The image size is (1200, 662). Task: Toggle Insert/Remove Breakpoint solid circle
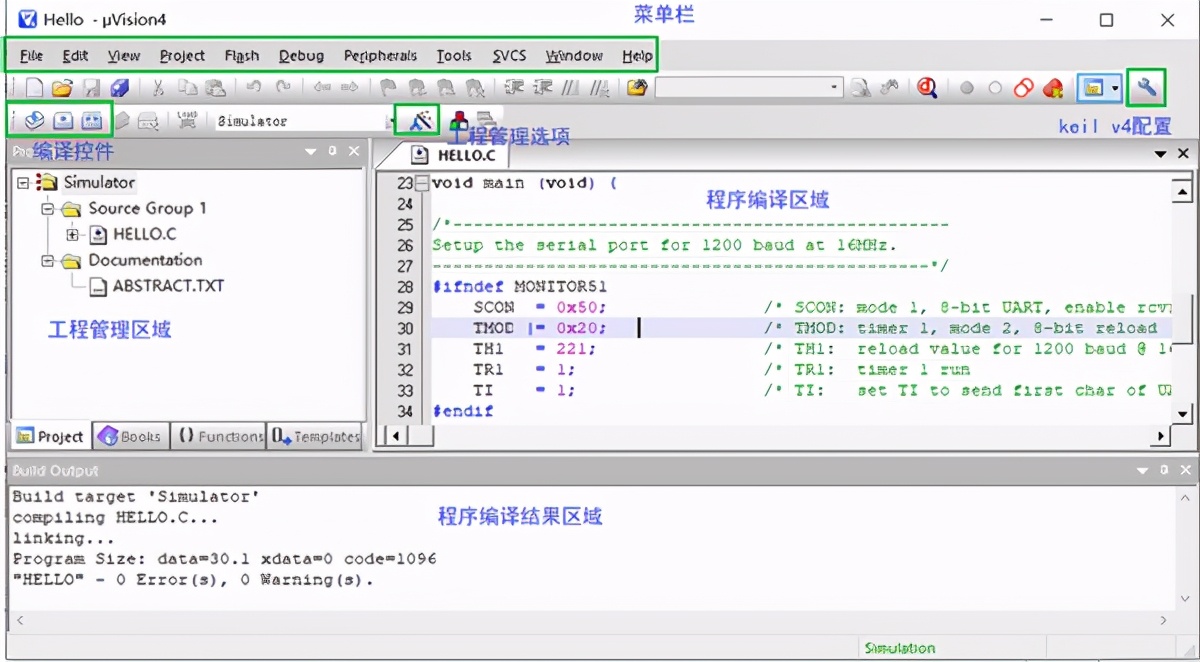pyautogui.click(x=967, y=88)
